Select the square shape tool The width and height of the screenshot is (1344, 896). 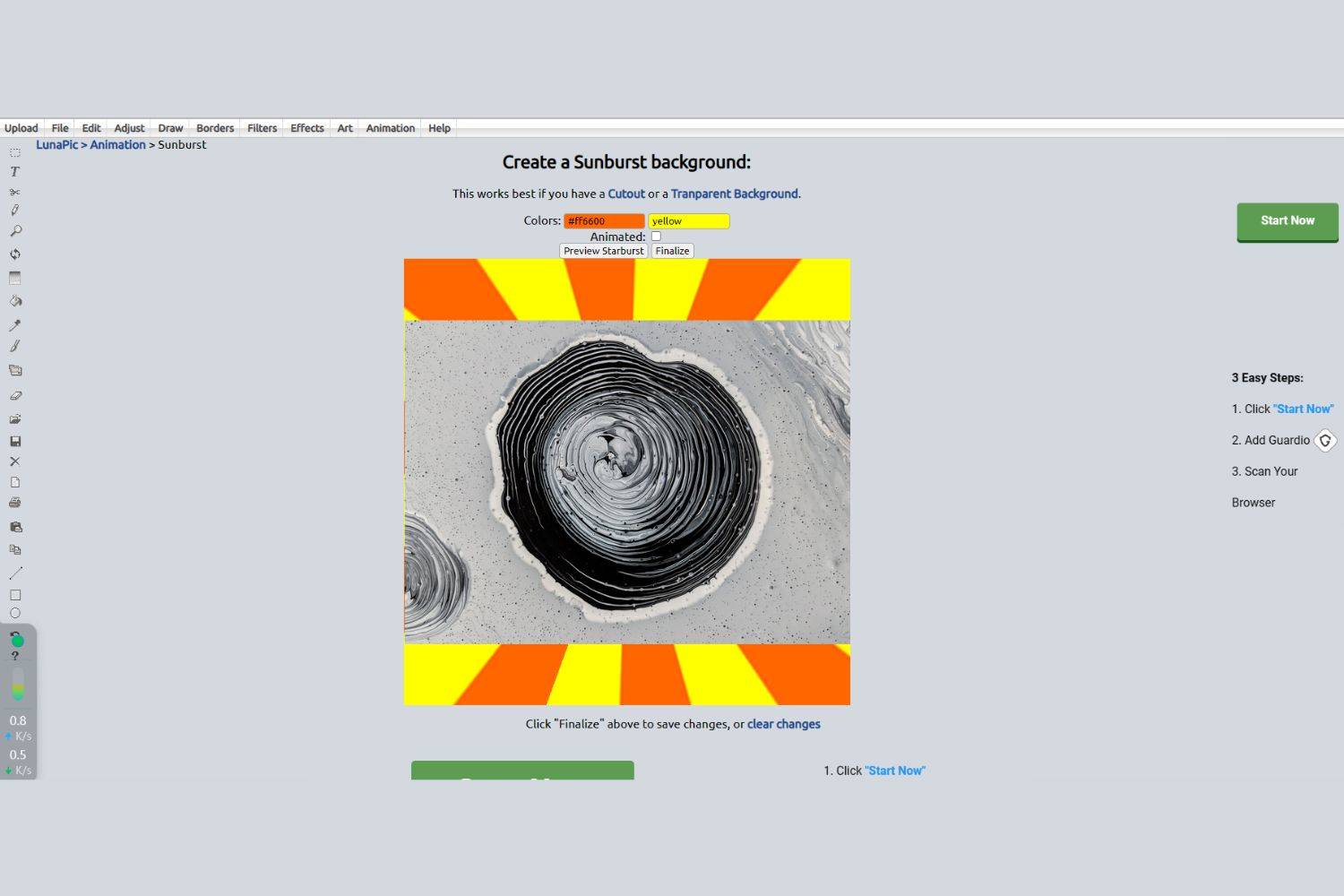click(x=15, y=595)
